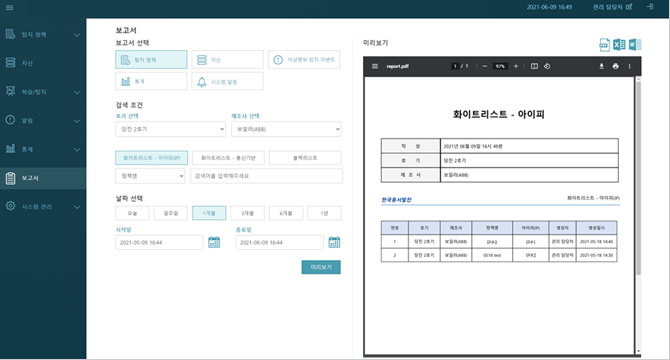Click 2021-06-09 16:49 timestamp in top bar
The height and width of the screenshot is (360, 670).
[549, 7]
